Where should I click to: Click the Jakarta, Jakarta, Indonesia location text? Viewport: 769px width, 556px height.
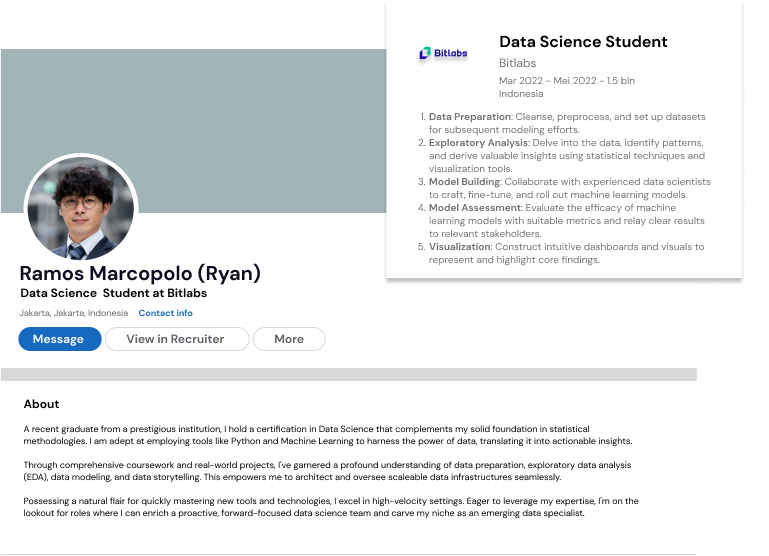[74, 313]
